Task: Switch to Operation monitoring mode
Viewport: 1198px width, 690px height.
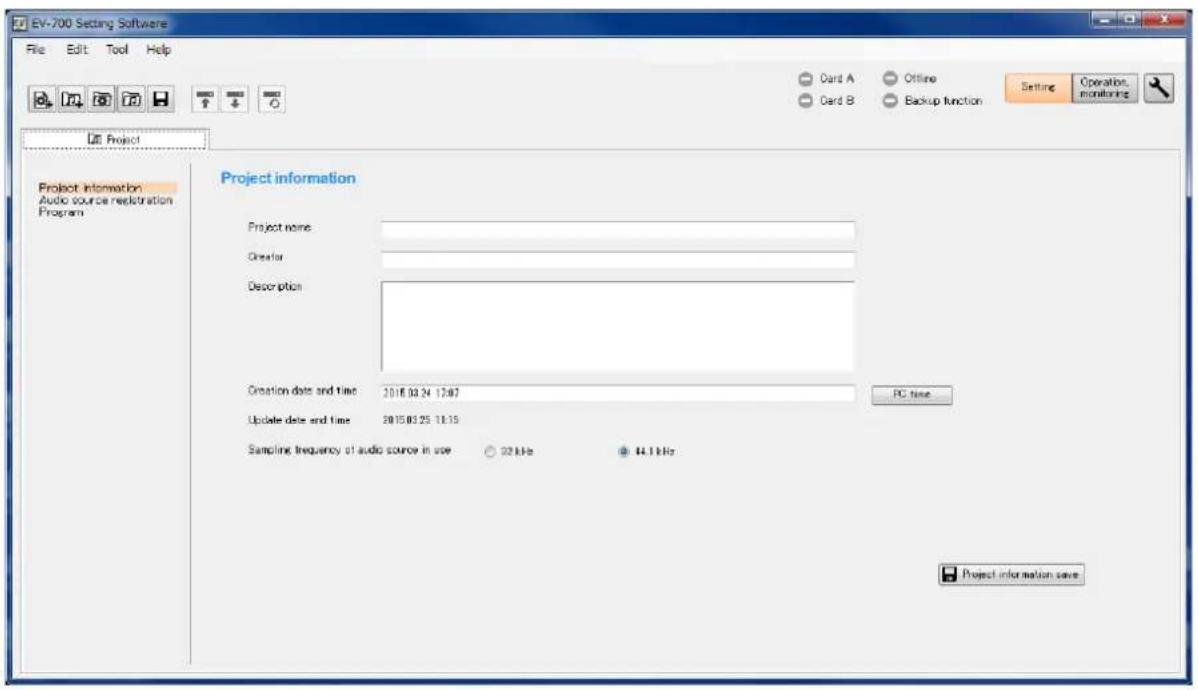Action: point(1105,87)
